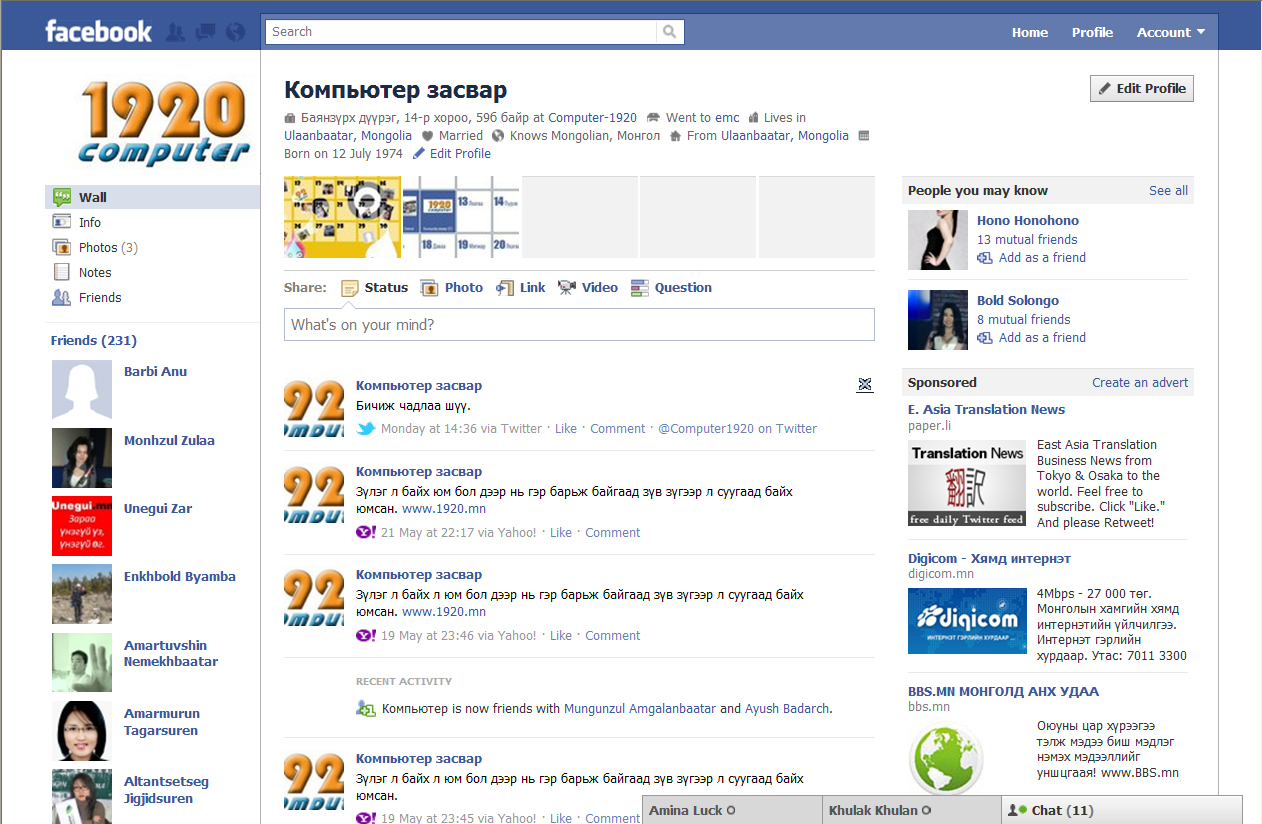
Task: Click pencil Edit Profile link under bio
Action: click(452, 154)
